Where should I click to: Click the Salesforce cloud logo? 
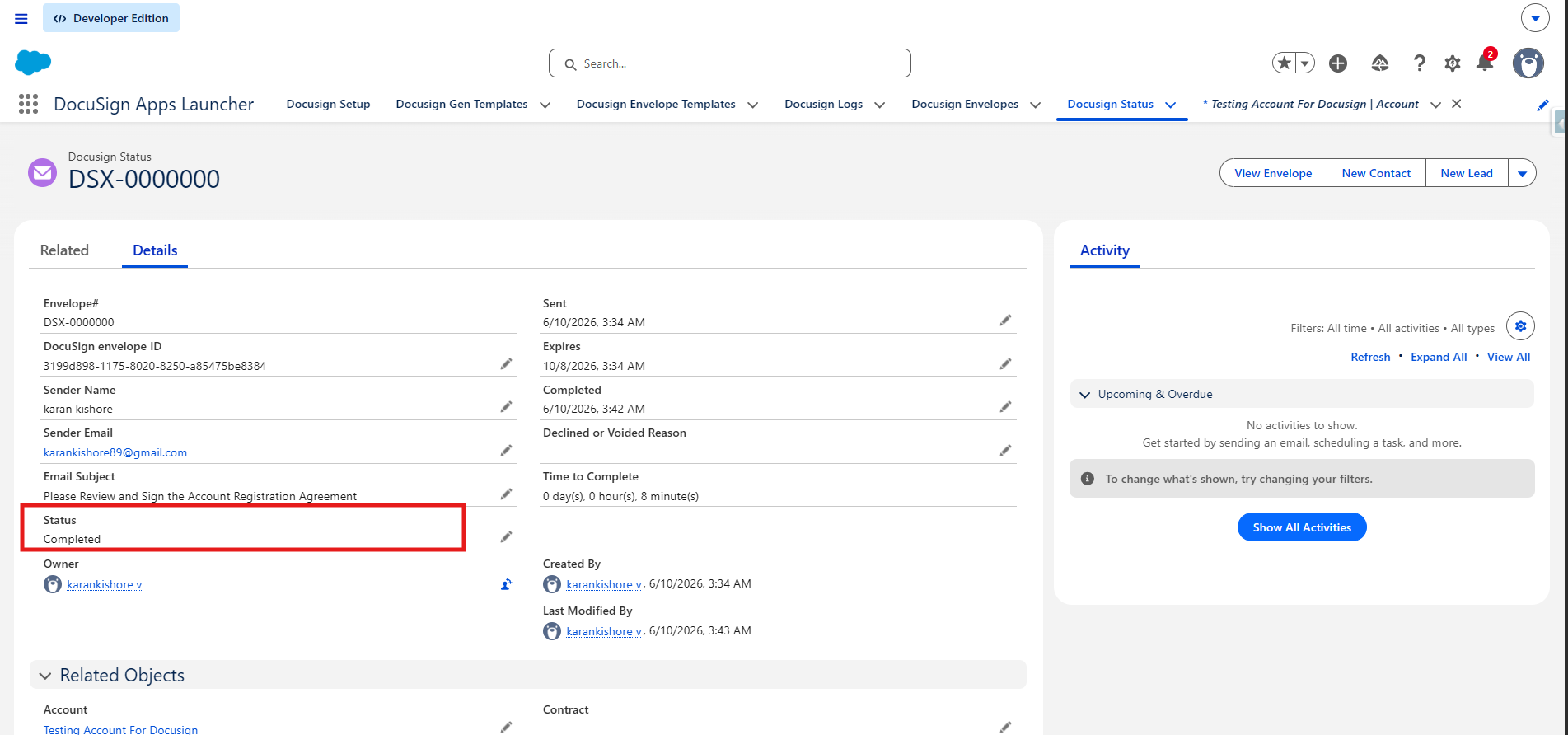[x=33, y=63]
